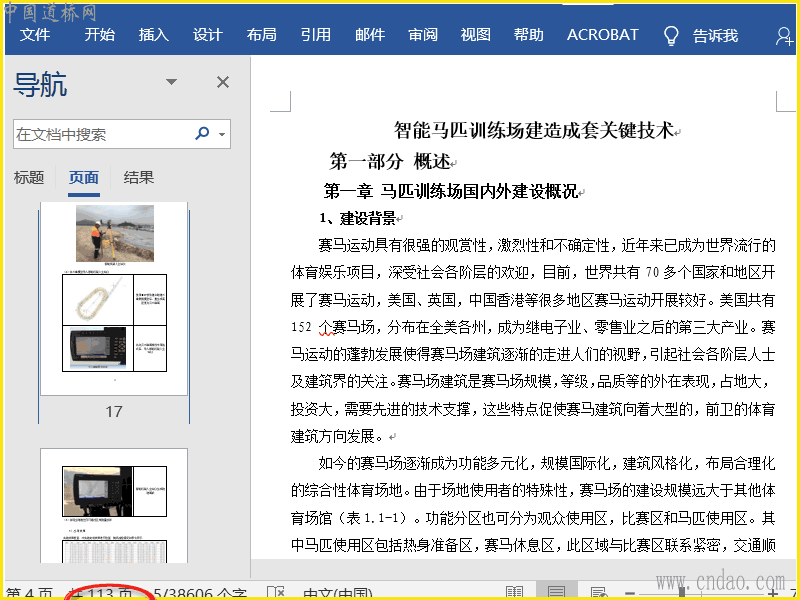Open the 帮助 ribbon tab

529,35
